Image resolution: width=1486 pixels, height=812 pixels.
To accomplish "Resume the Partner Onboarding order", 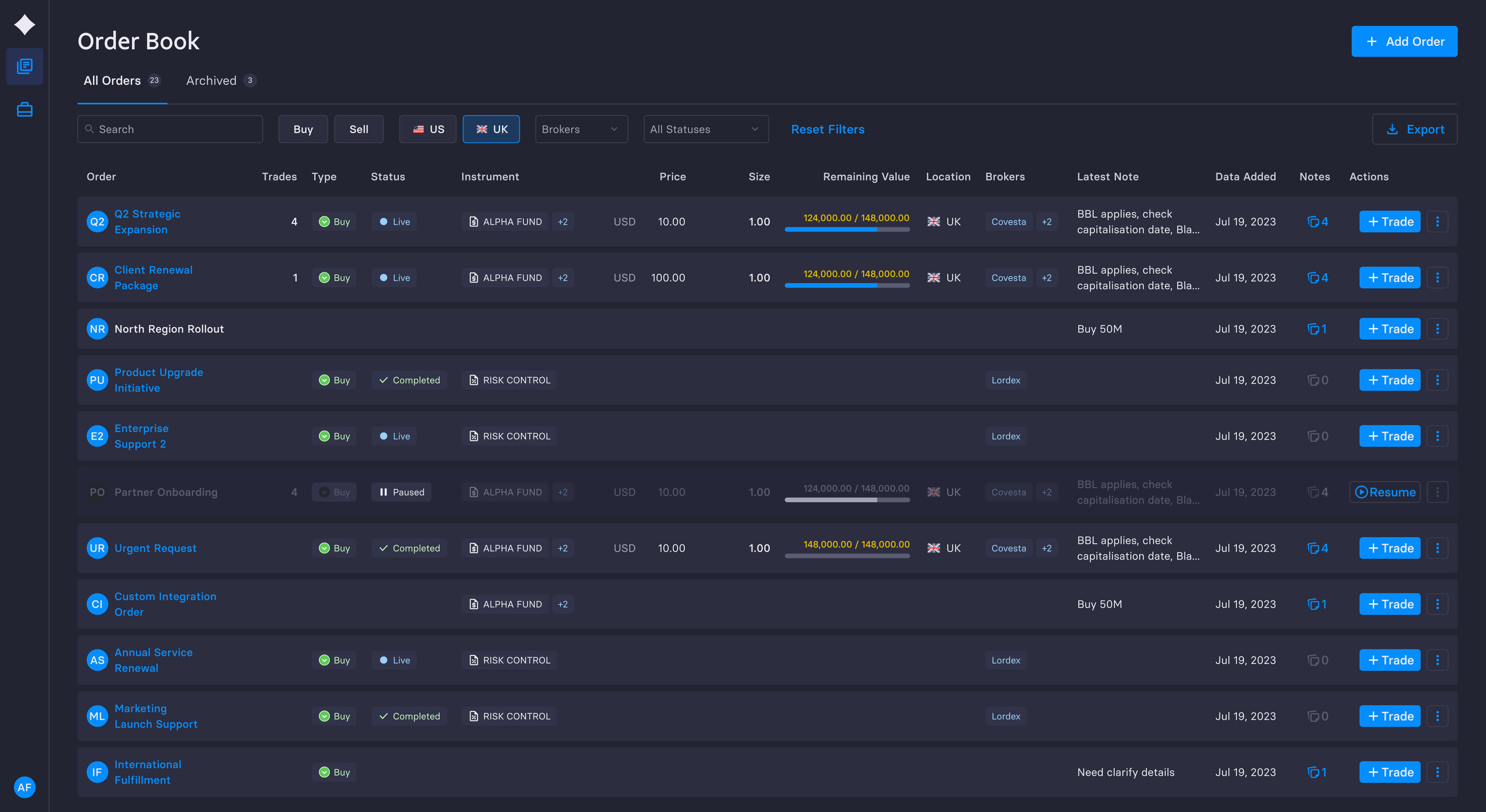I will 1385,492.
